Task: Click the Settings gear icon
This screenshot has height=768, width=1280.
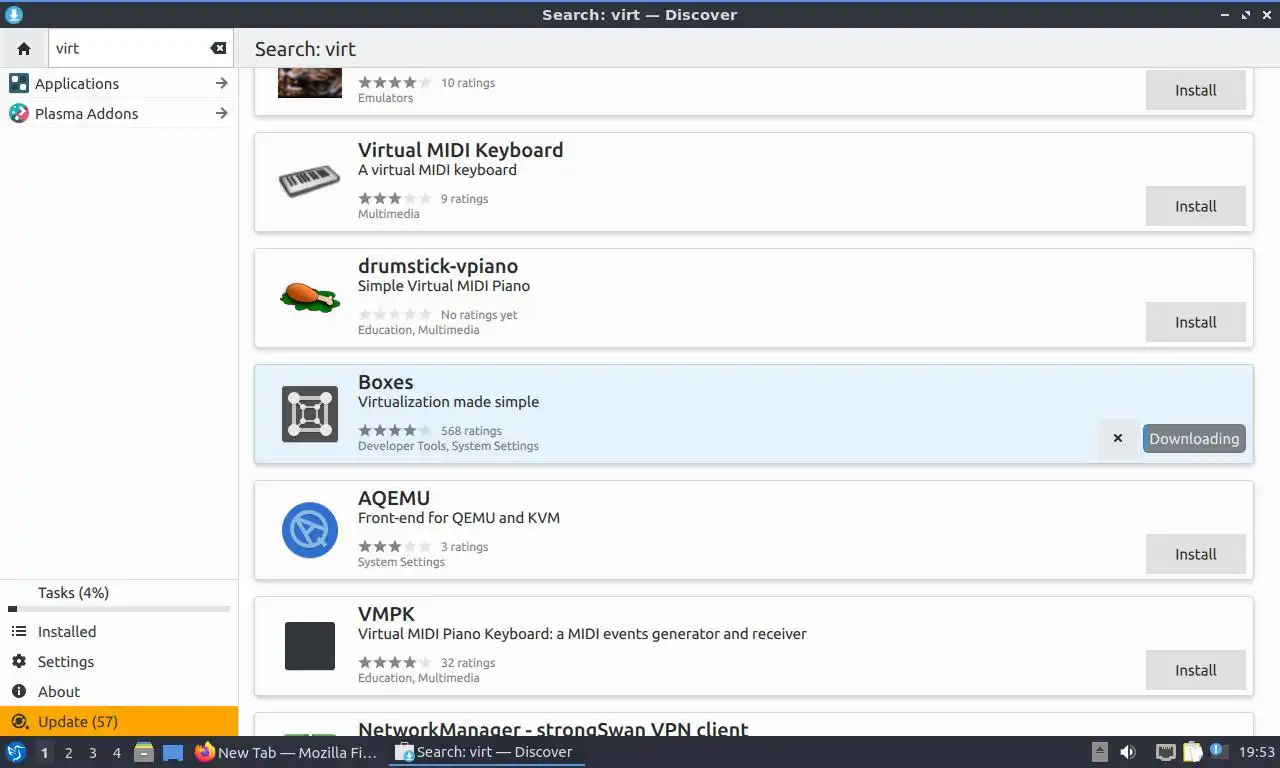Action: click(x=19, y=662)
